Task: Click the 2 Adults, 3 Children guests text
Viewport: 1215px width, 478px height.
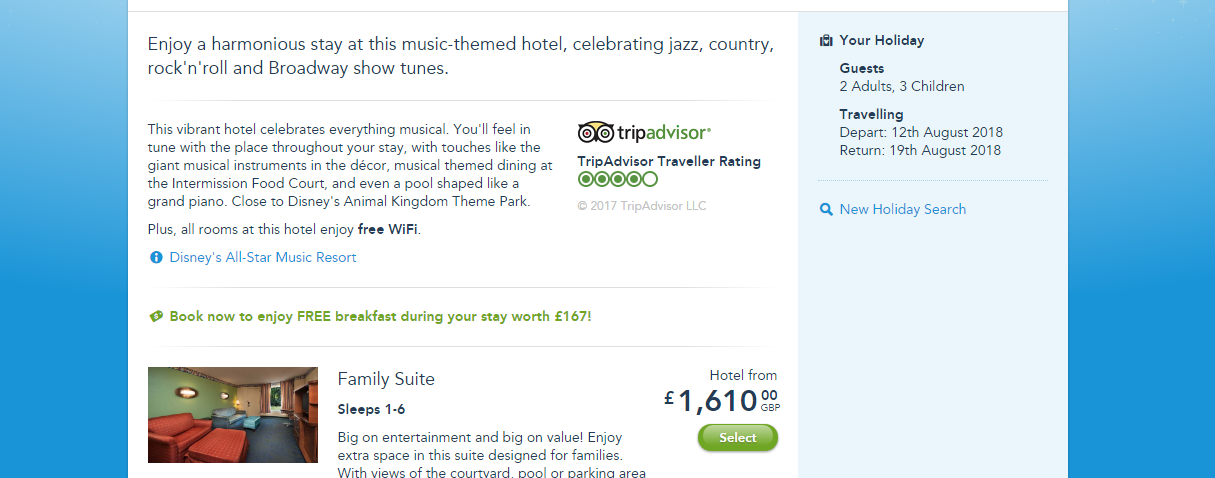Action: click(x=901, y=87)
